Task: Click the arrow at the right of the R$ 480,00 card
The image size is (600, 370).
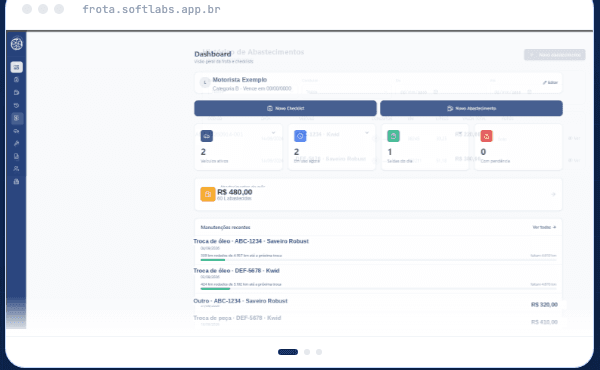Action: (x=553, y=194)
